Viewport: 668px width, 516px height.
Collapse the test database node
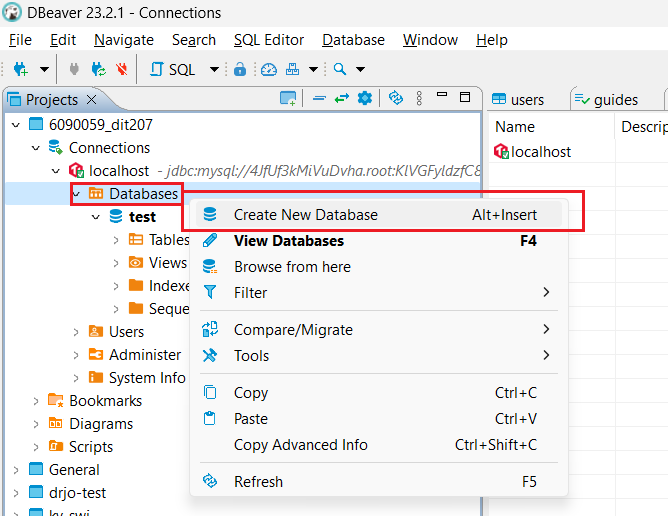click(96, 217)
